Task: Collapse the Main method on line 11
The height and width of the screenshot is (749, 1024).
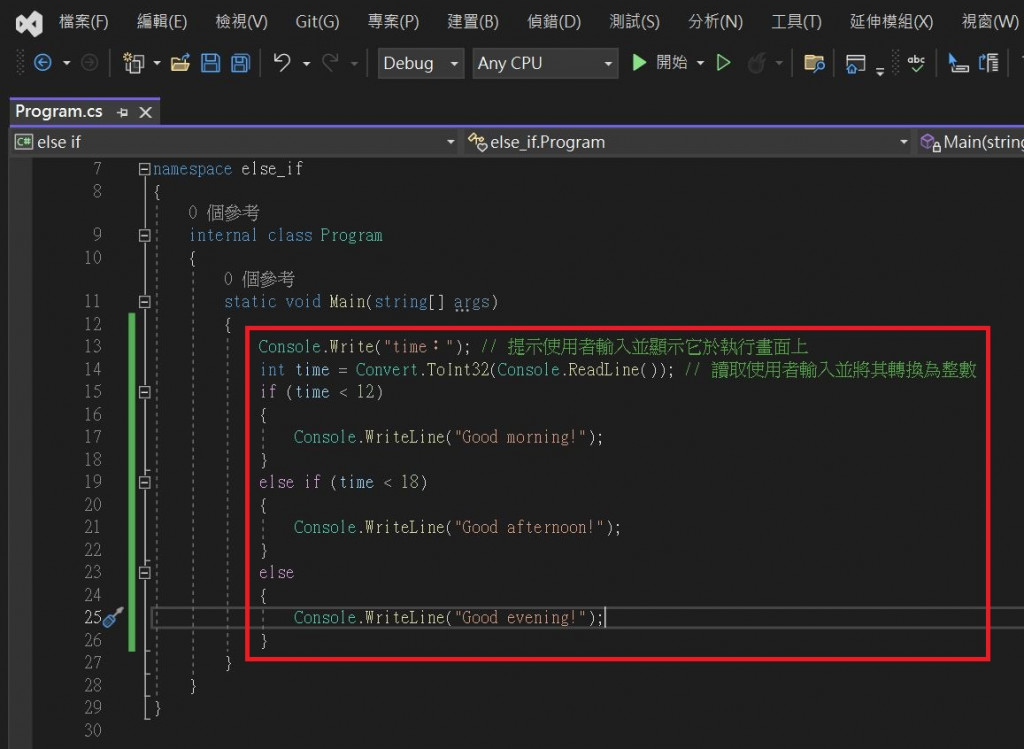Action: click(145, 302)
